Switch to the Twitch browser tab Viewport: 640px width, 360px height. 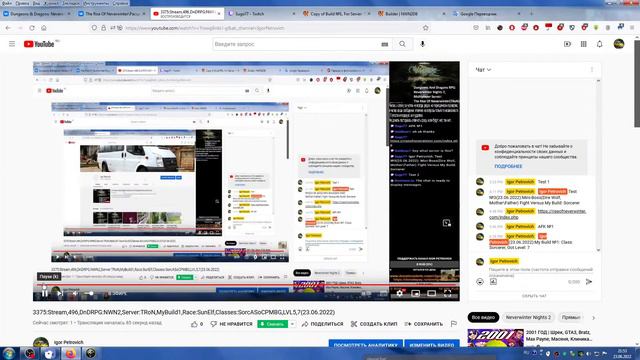point(262,13)
